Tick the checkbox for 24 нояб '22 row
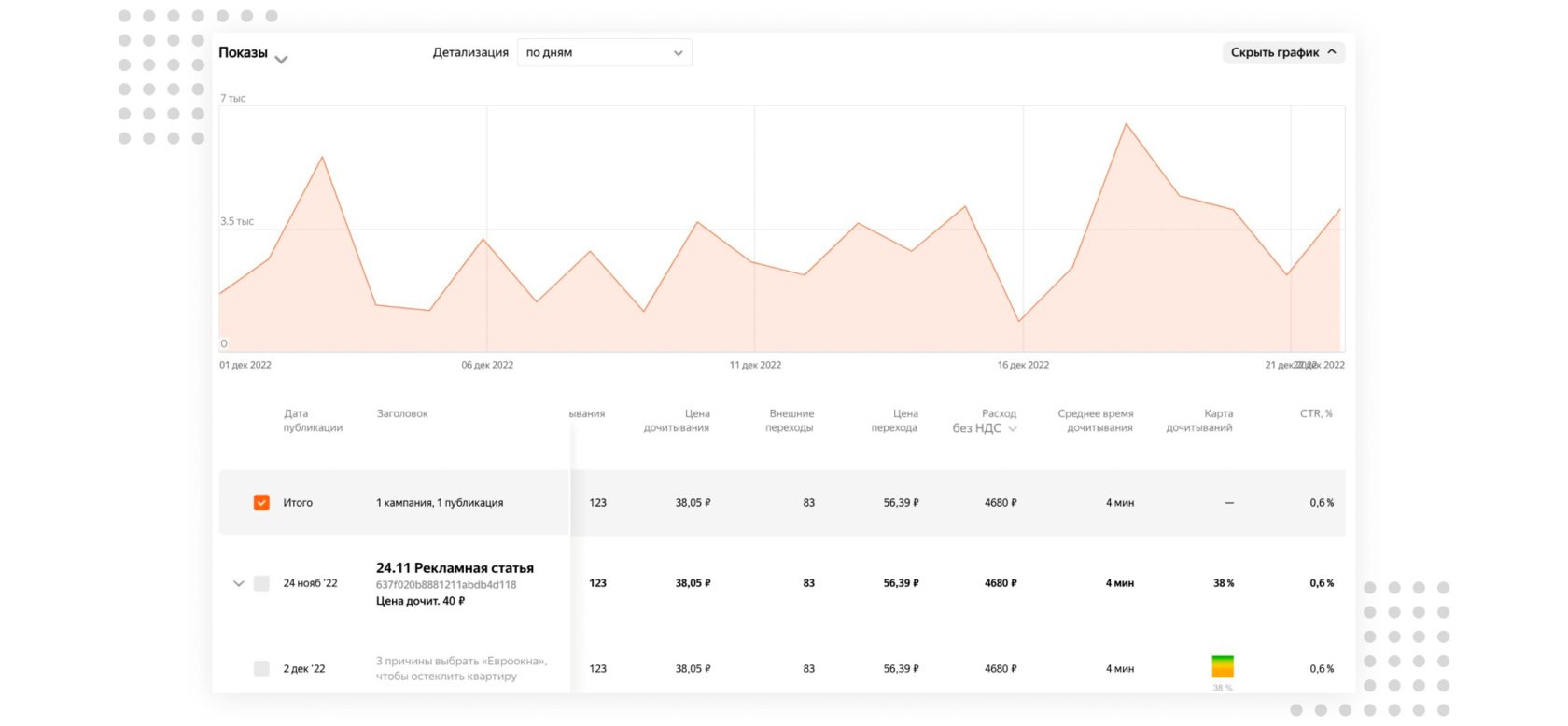This screenshot has width=1568, height=726. tap(261, 583)
